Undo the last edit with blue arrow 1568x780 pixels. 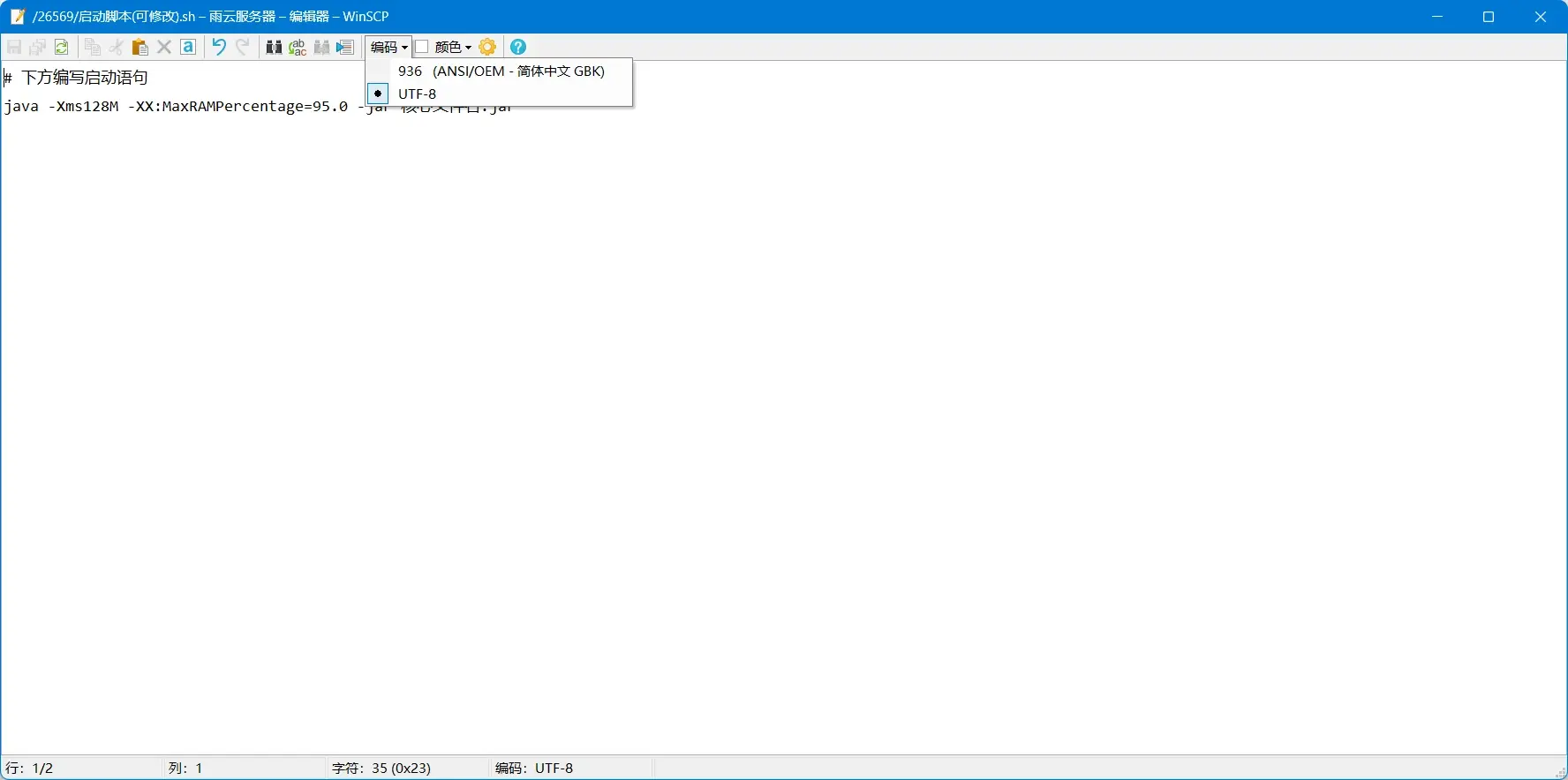(219, 47)
